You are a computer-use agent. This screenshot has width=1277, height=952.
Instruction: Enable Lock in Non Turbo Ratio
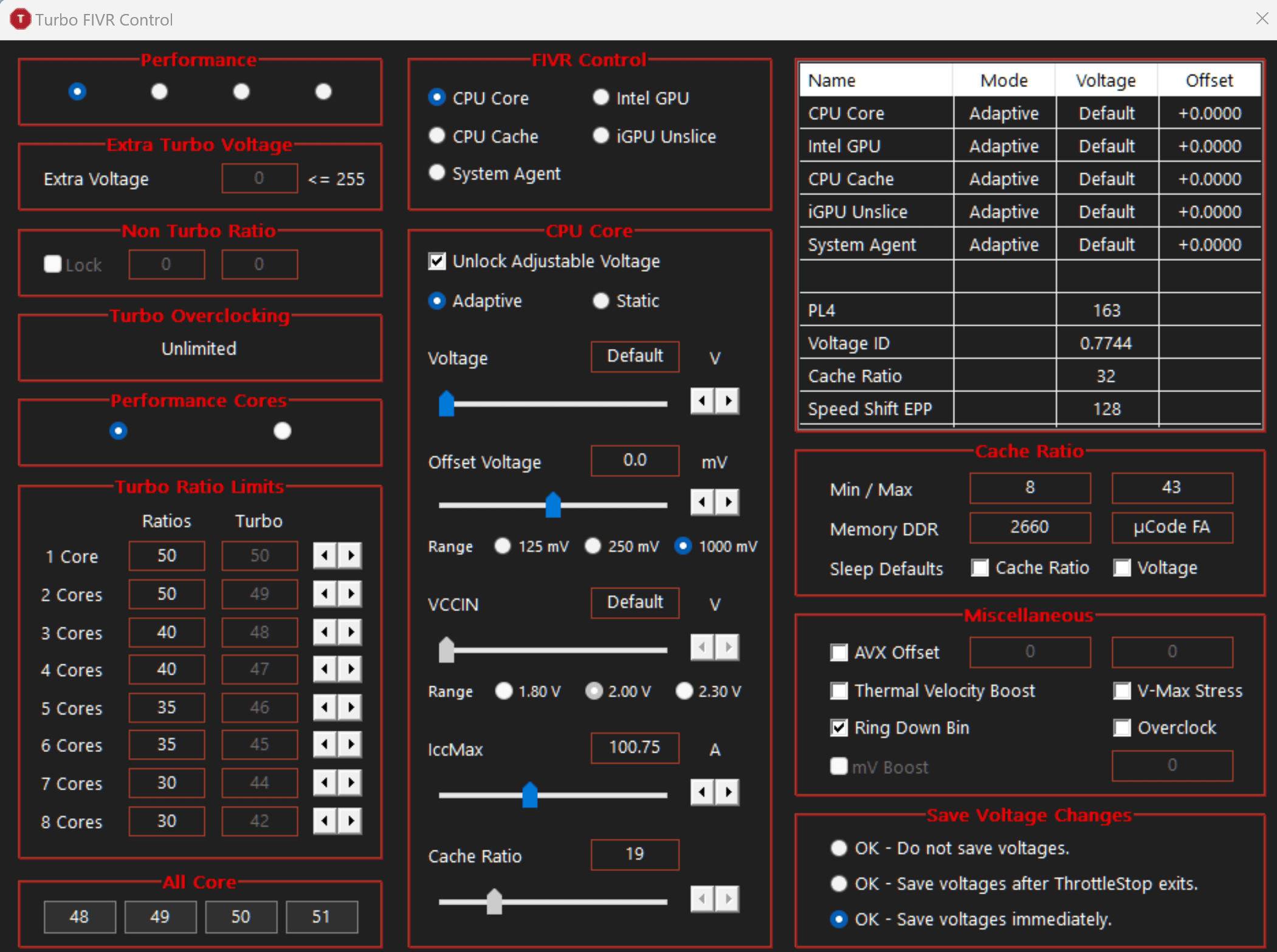click(x=53, y=264)
